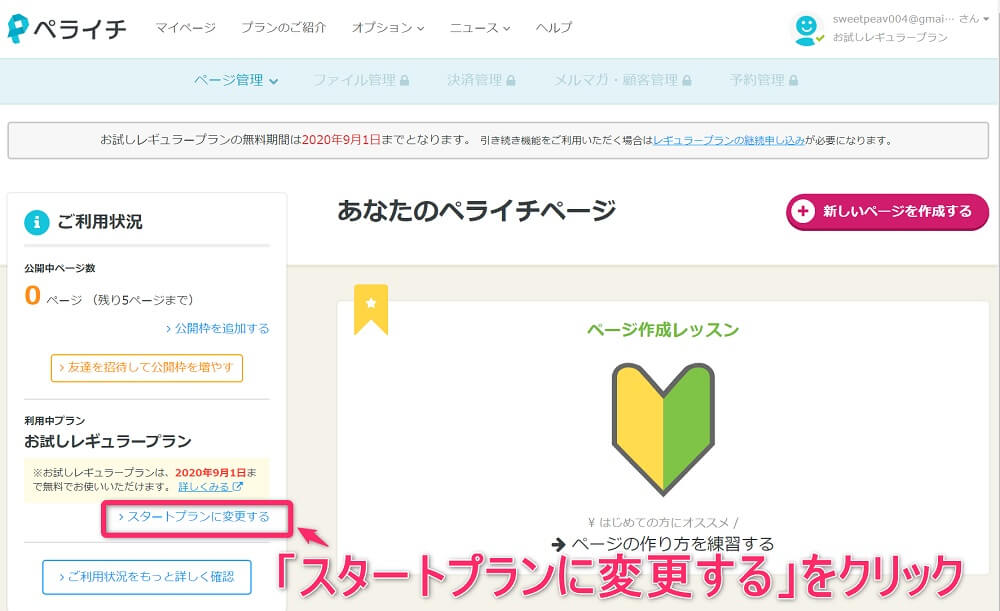Select the メルマガ・顧客管理 tab
Viewport: 1000px width, 611px height.
(x=622, y=80)
